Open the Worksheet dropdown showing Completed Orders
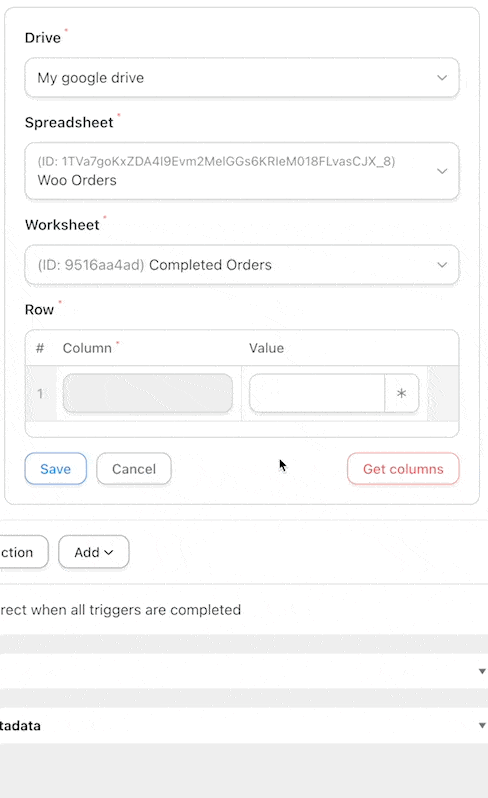Screen dimensions: 488x798 (242, 265)
